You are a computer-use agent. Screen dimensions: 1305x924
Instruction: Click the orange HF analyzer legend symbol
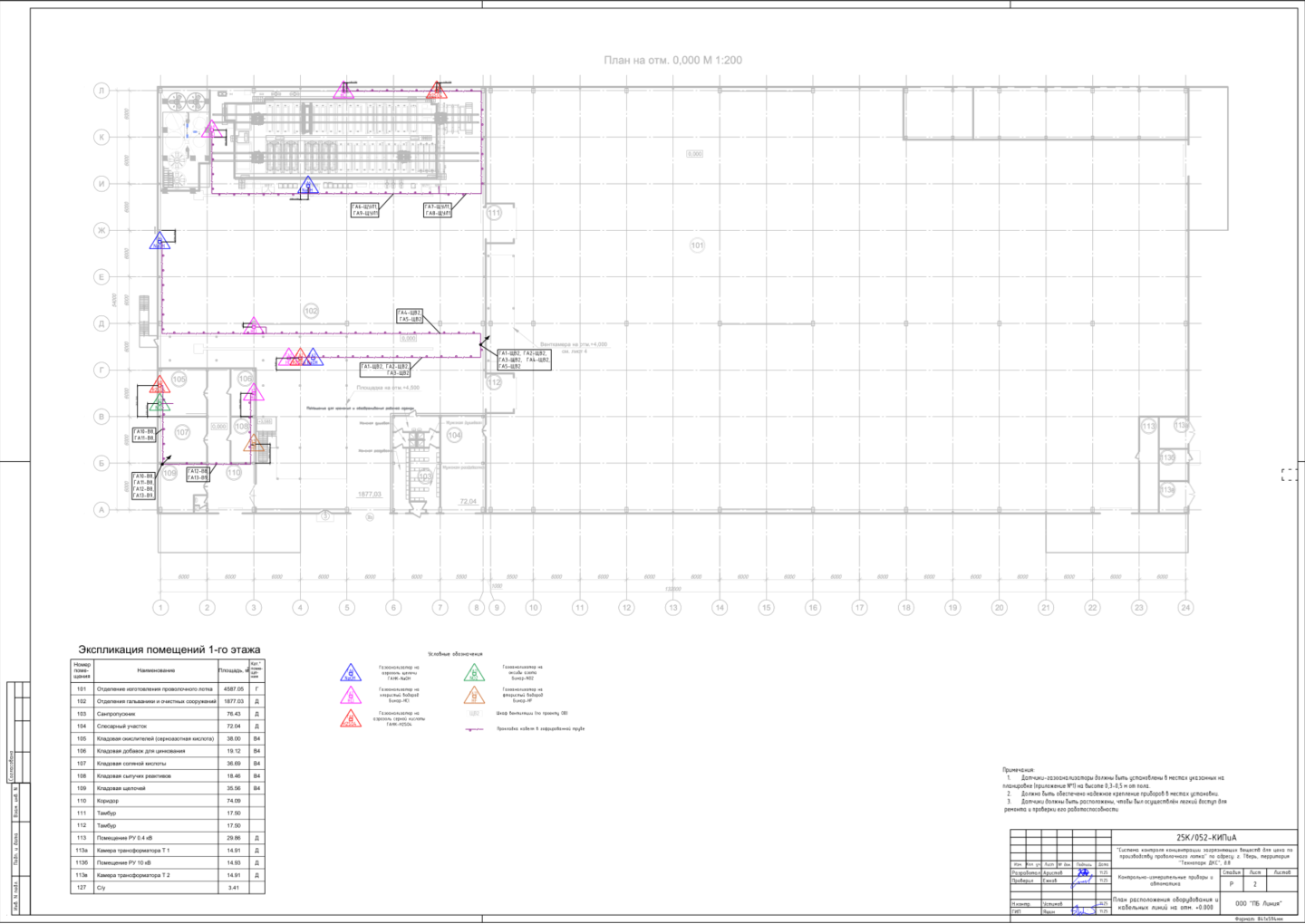(x=474, y=696)
